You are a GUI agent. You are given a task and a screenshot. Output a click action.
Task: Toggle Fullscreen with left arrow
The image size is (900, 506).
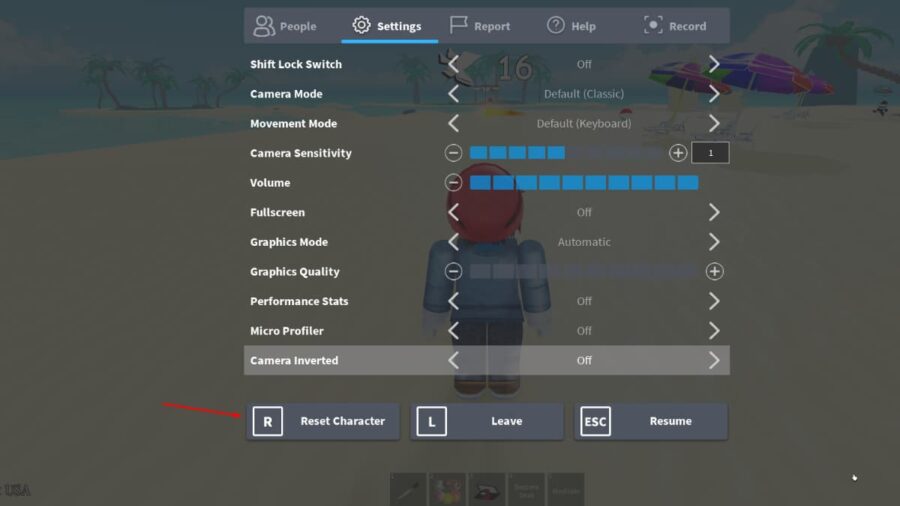pos(453,212)
